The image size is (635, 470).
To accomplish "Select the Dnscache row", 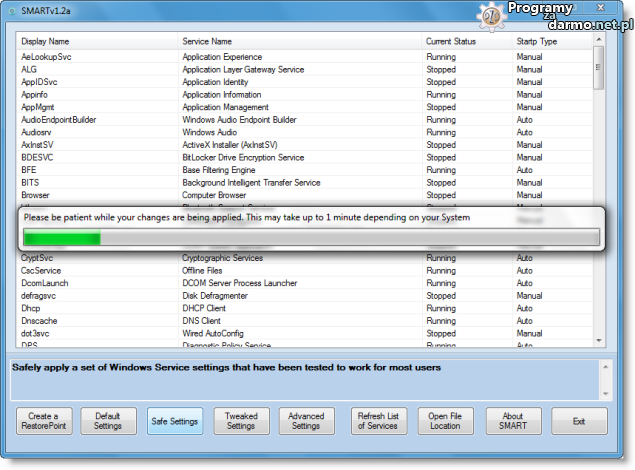I will [304, 321].
